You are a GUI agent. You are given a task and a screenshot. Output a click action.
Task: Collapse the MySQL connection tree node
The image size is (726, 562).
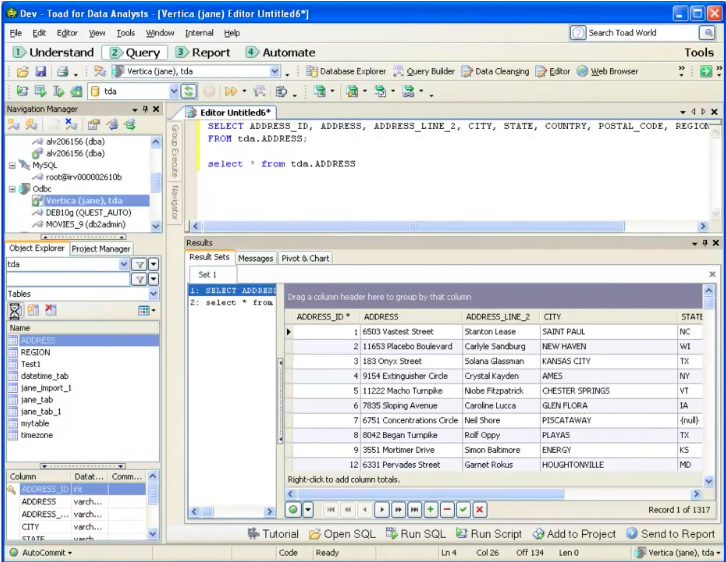pos(12,165)
